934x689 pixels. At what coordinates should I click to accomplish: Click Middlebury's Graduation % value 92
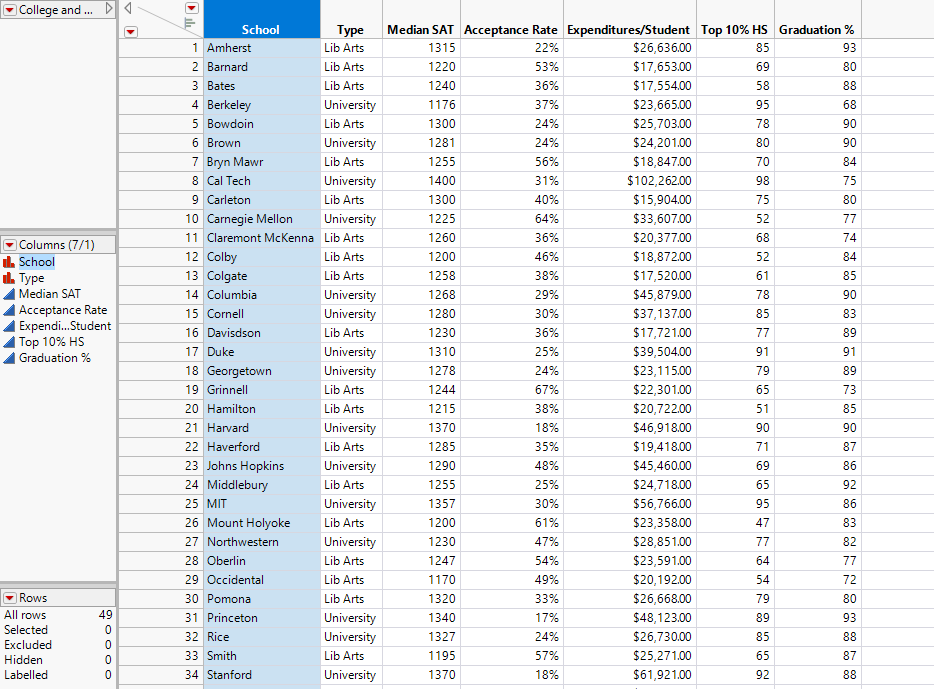818,485
